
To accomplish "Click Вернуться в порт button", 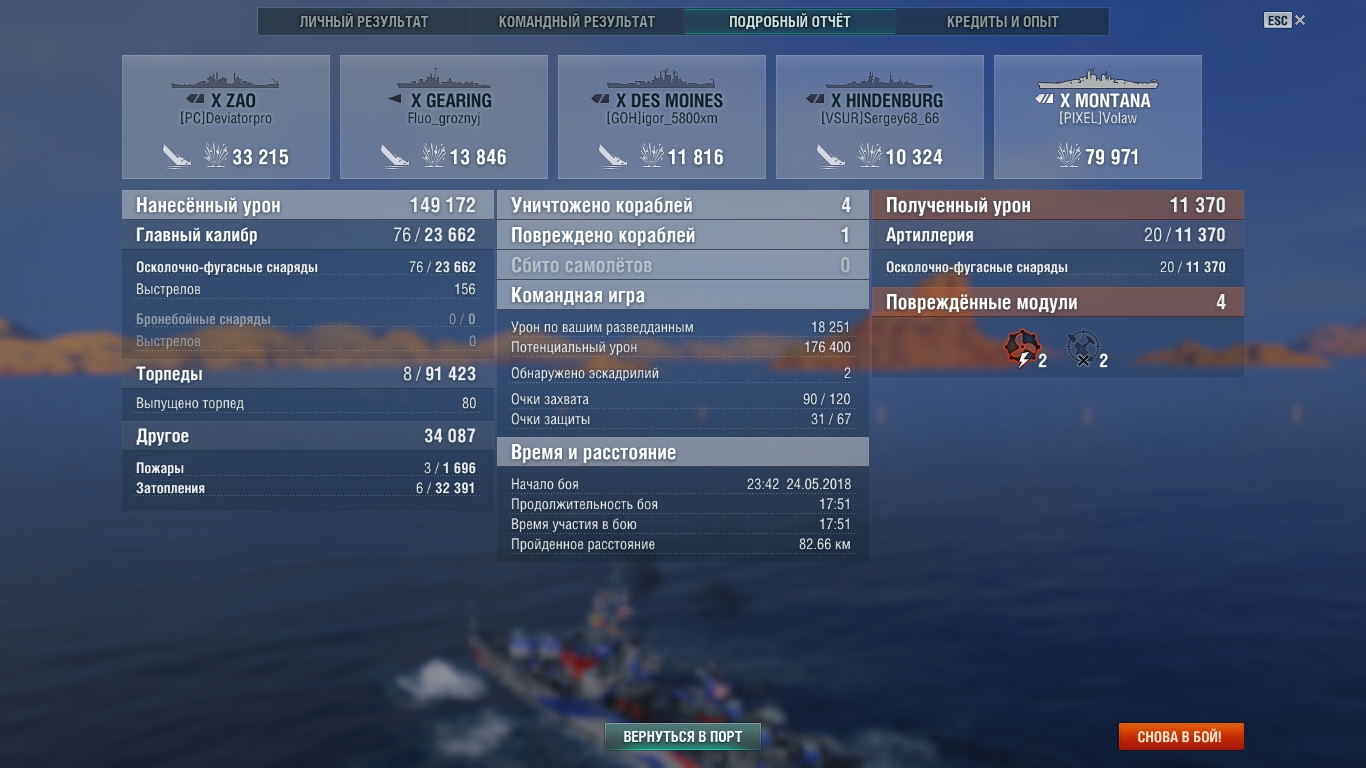I will [683, 737].
